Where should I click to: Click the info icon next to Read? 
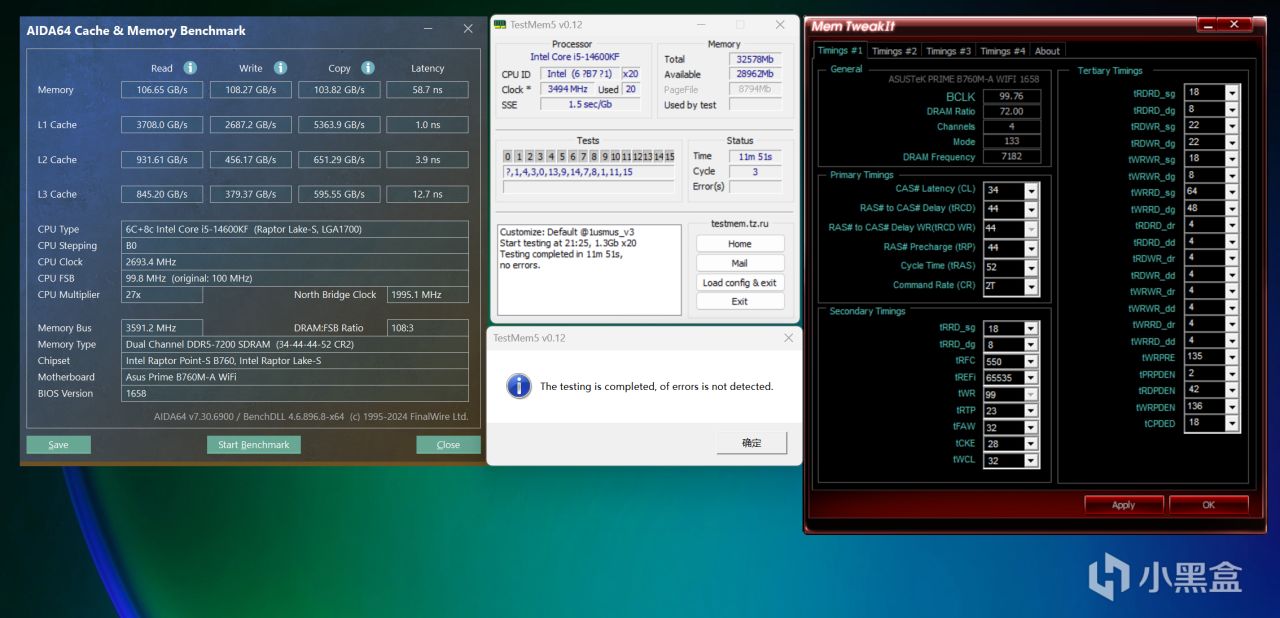click(x=190, y=68)
